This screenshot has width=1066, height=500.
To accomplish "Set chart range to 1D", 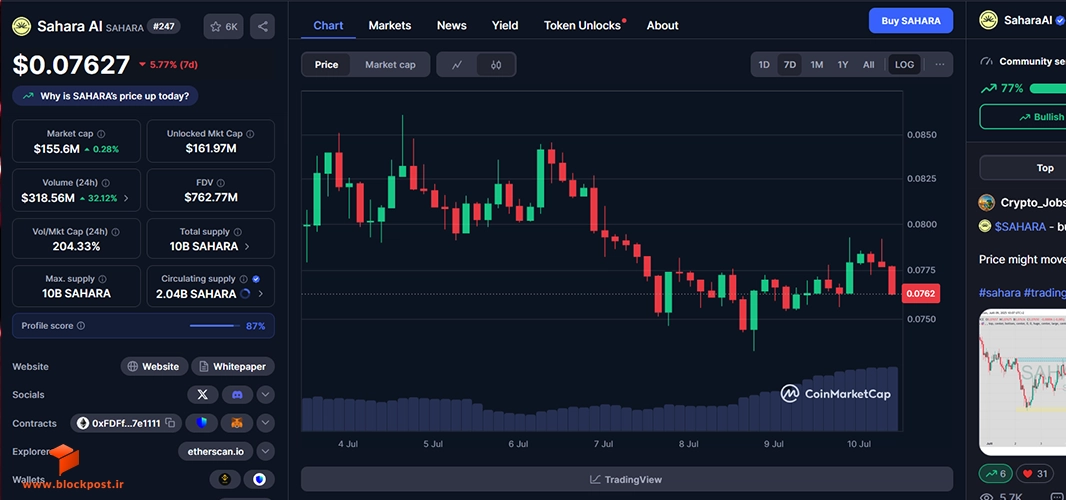I will (x=764, y=65).
